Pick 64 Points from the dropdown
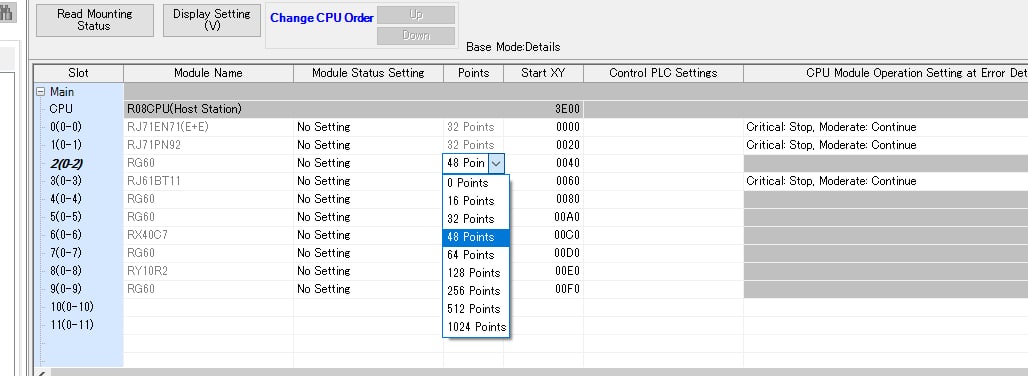The image size is (1028, 376). pyautogui.click(x=476, y=255)
